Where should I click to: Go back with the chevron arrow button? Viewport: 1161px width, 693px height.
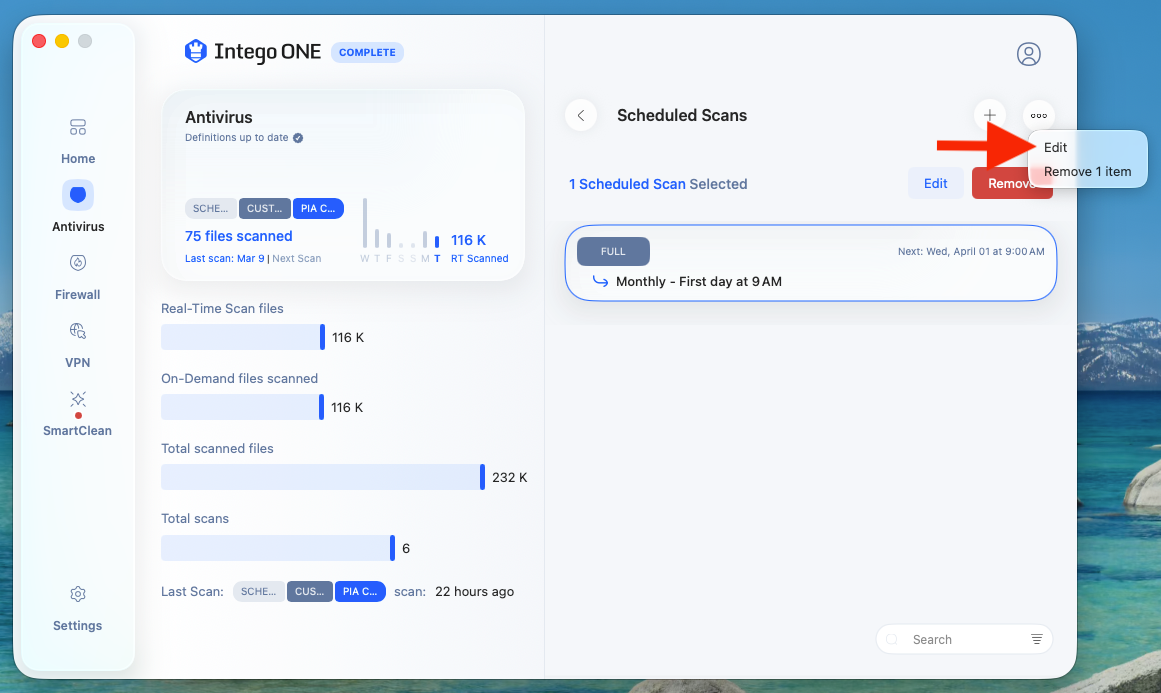[581, 116]
